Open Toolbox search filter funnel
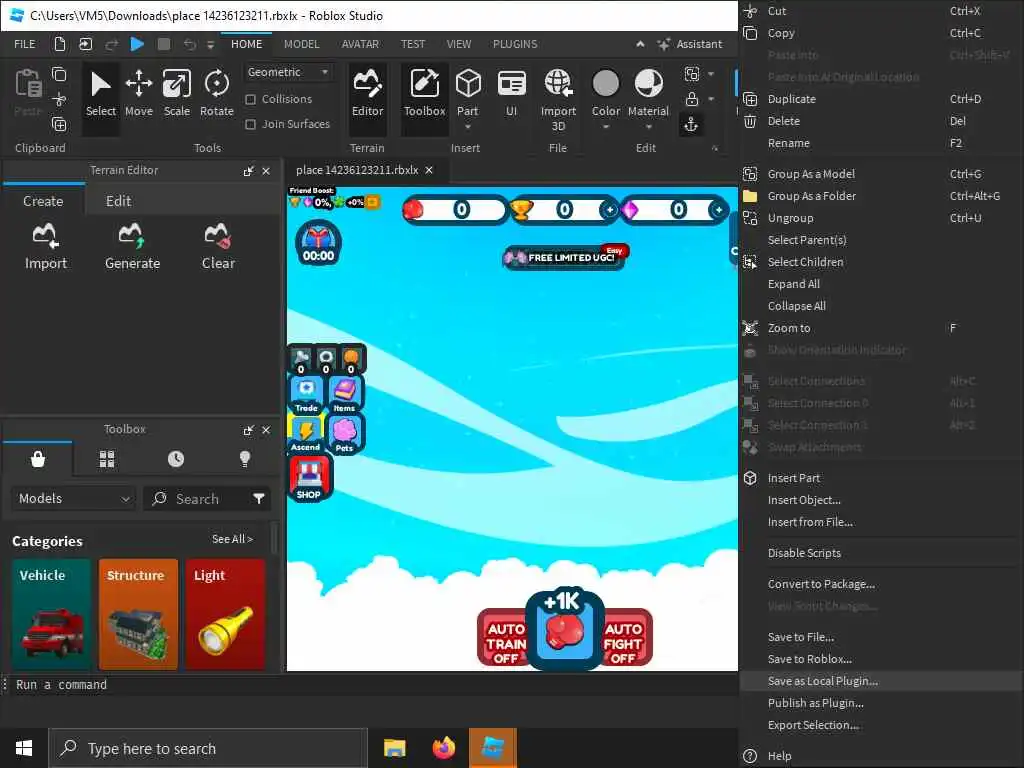 pos(259,499)
